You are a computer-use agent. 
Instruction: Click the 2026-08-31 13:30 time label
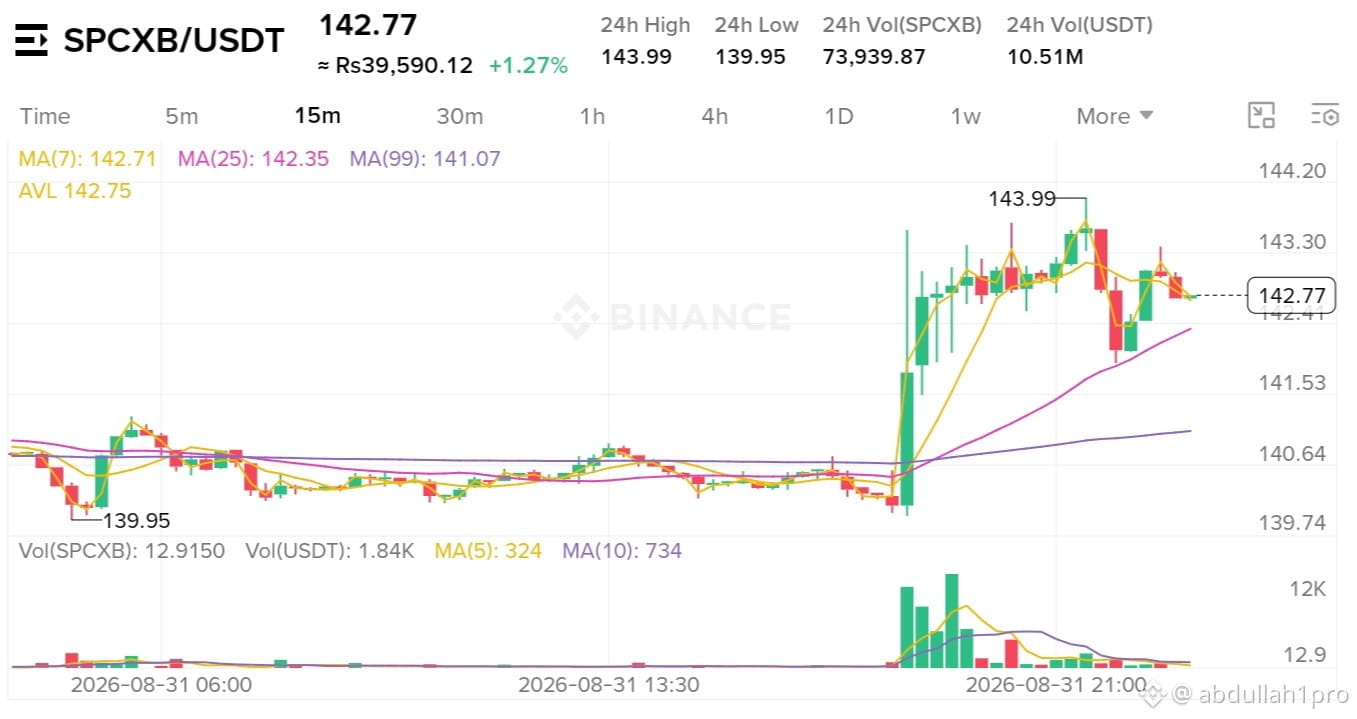608,685
